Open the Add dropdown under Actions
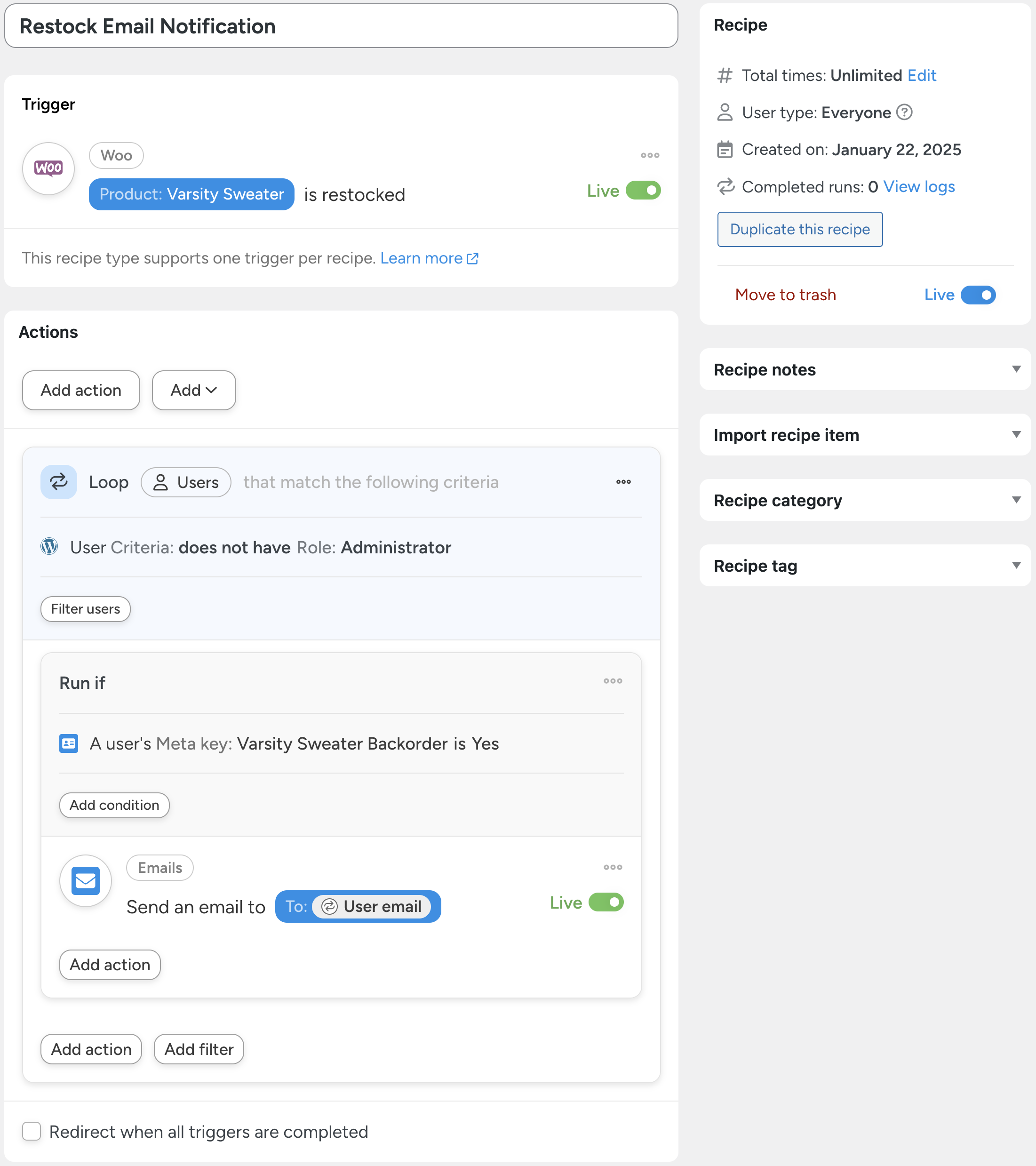This screenshot has height=1166, width=1036. (x=193, y=390)
